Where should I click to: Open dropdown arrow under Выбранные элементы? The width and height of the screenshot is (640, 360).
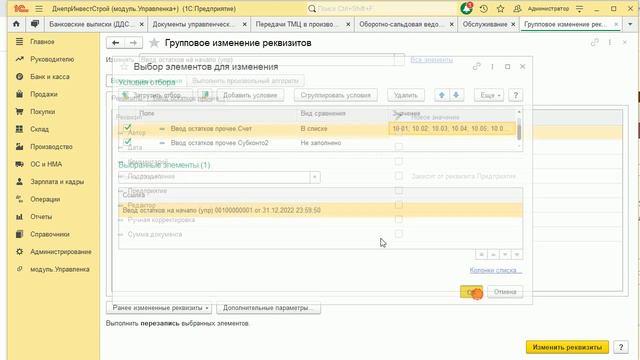tap(315, 177)
